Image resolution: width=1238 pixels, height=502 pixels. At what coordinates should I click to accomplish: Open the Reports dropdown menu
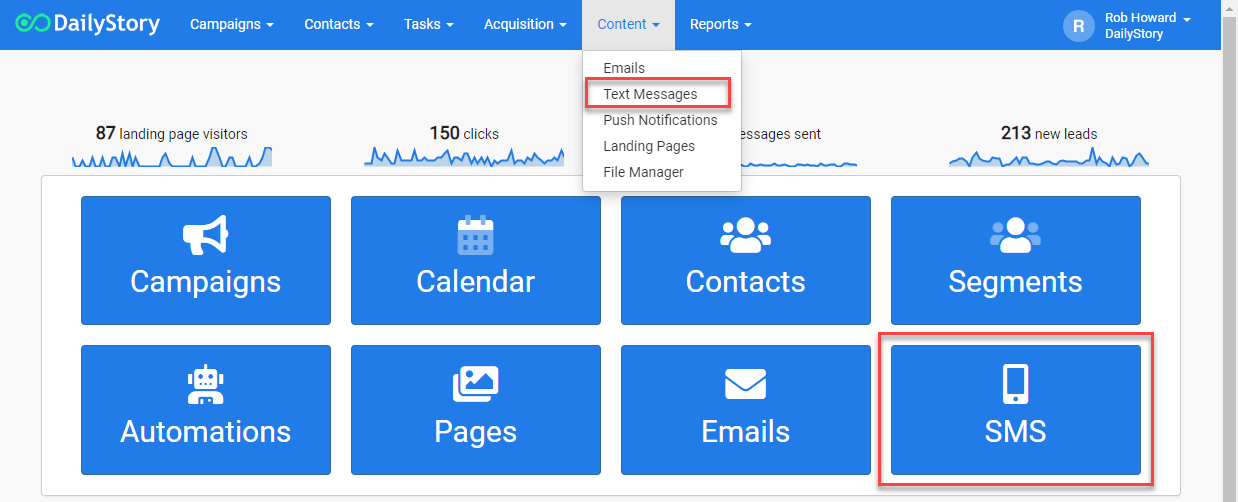(x=721, y=24)
